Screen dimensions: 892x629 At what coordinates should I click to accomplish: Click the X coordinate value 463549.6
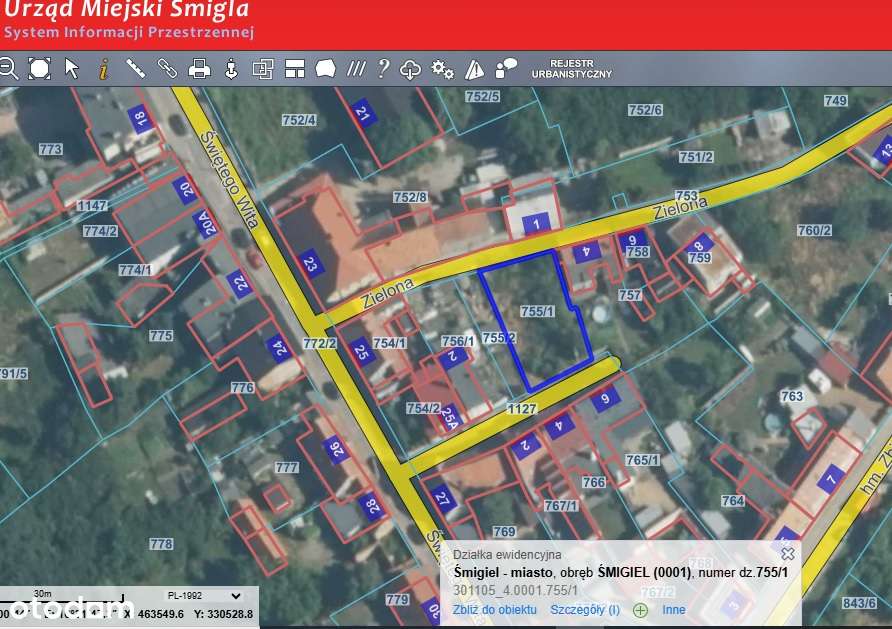(x=161, y=614)
